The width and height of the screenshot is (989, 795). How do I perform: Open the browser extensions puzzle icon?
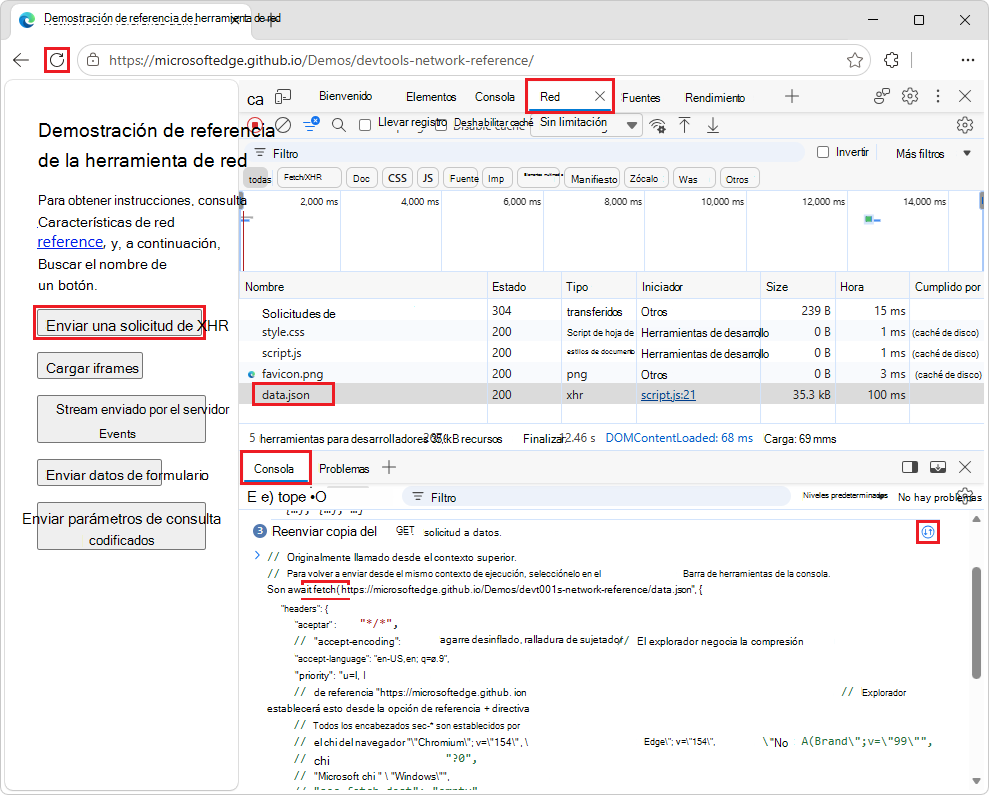(x=891, y=60)
